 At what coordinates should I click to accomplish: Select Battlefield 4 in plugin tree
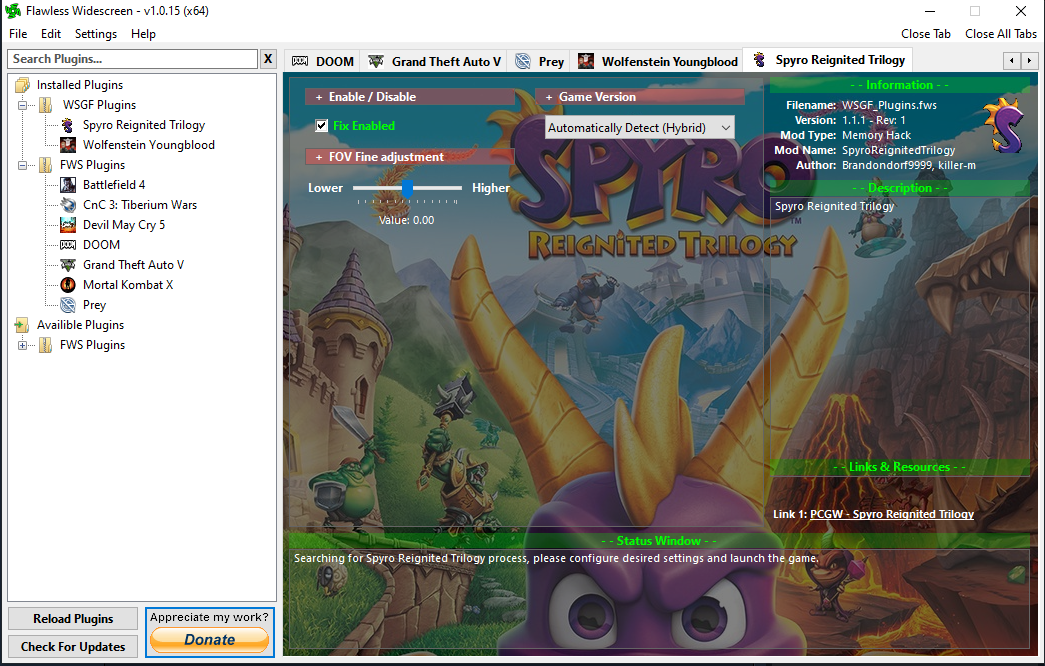tap(114, 185)
